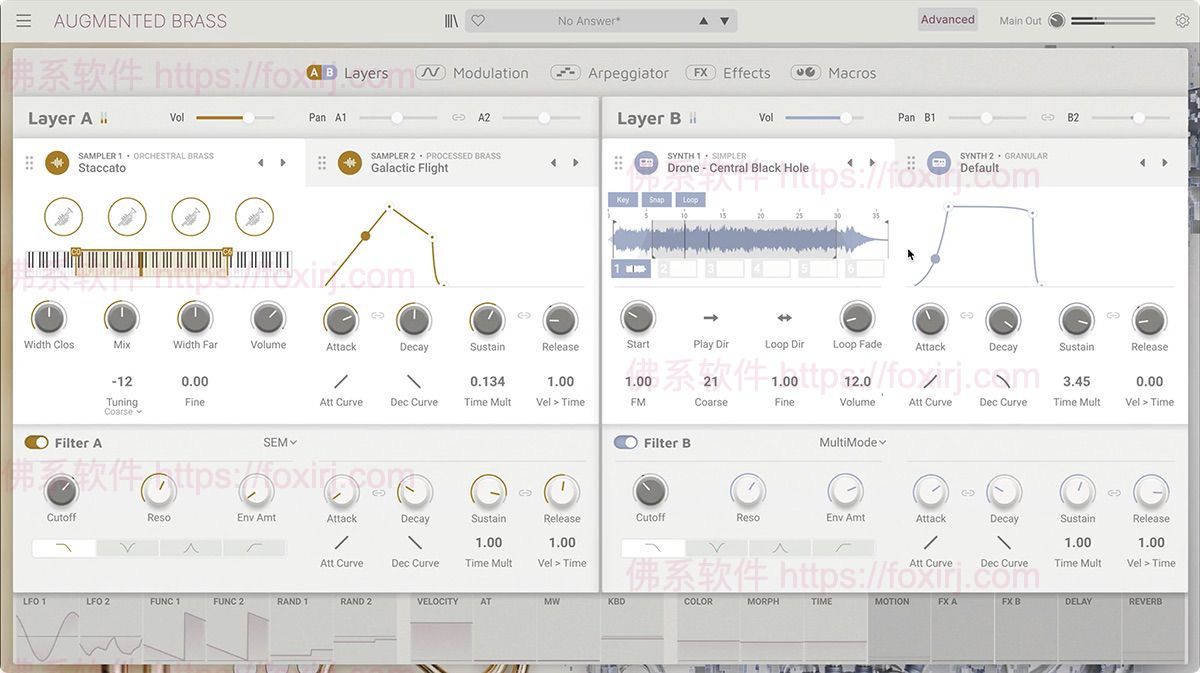Click the heart icon to favorite the preset
Screen dimensions: 1200x673
click(x=477, y=19)
